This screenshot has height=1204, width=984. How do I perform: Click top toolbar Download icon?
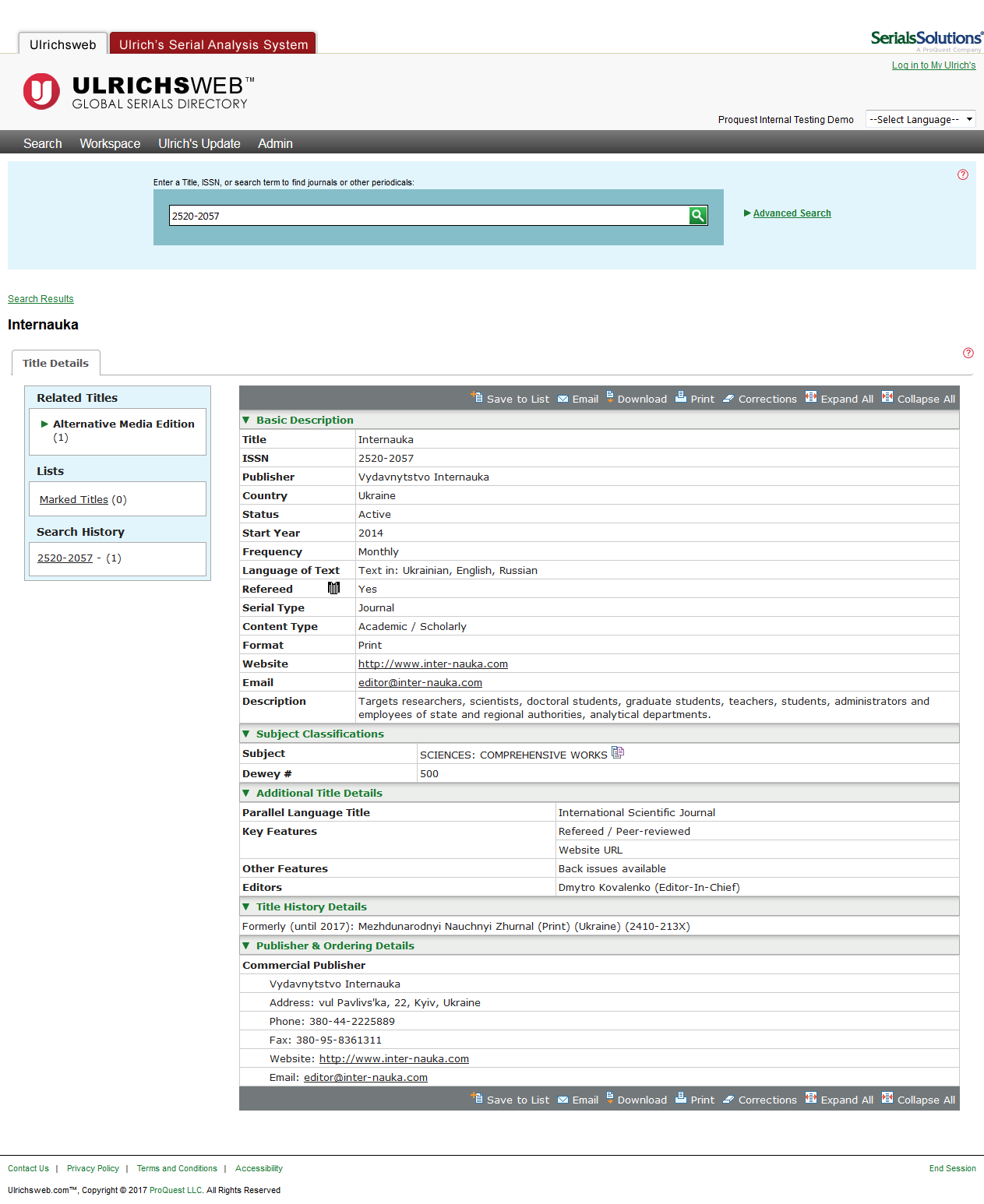click(x=610, y=396)
